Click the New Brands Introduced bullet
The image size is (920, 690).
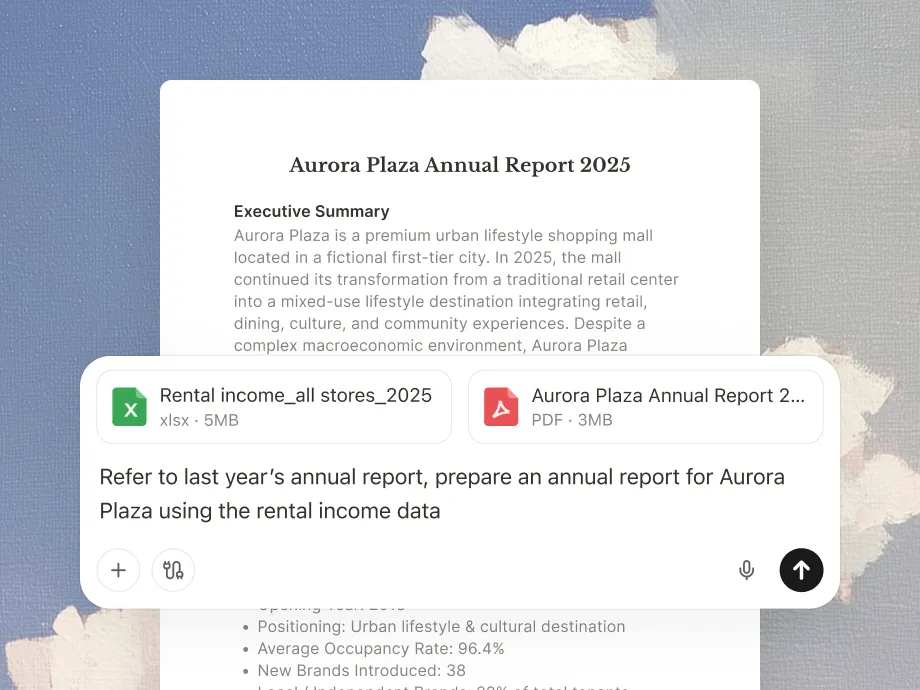[361, 671]
